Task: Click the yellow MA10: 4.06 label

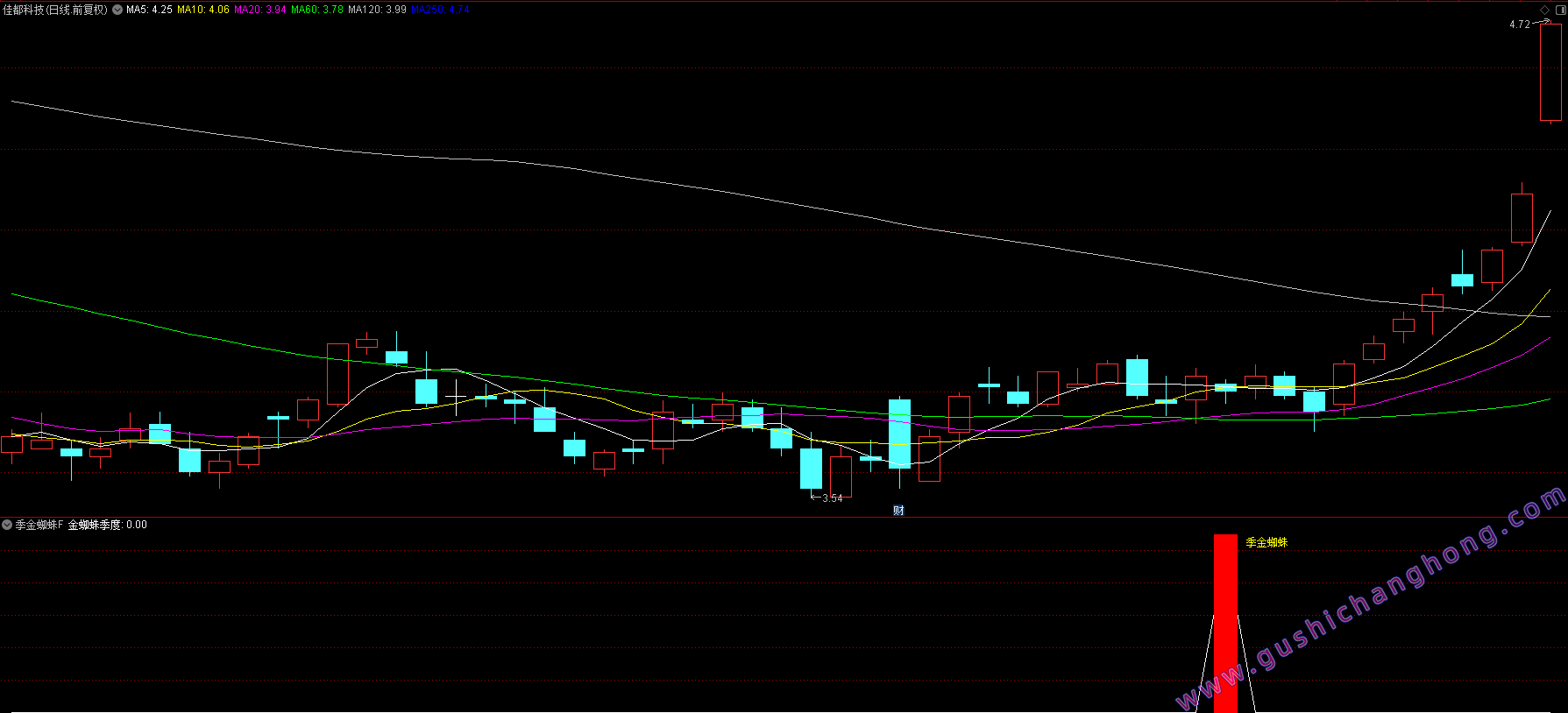Action: coord(203,10)
